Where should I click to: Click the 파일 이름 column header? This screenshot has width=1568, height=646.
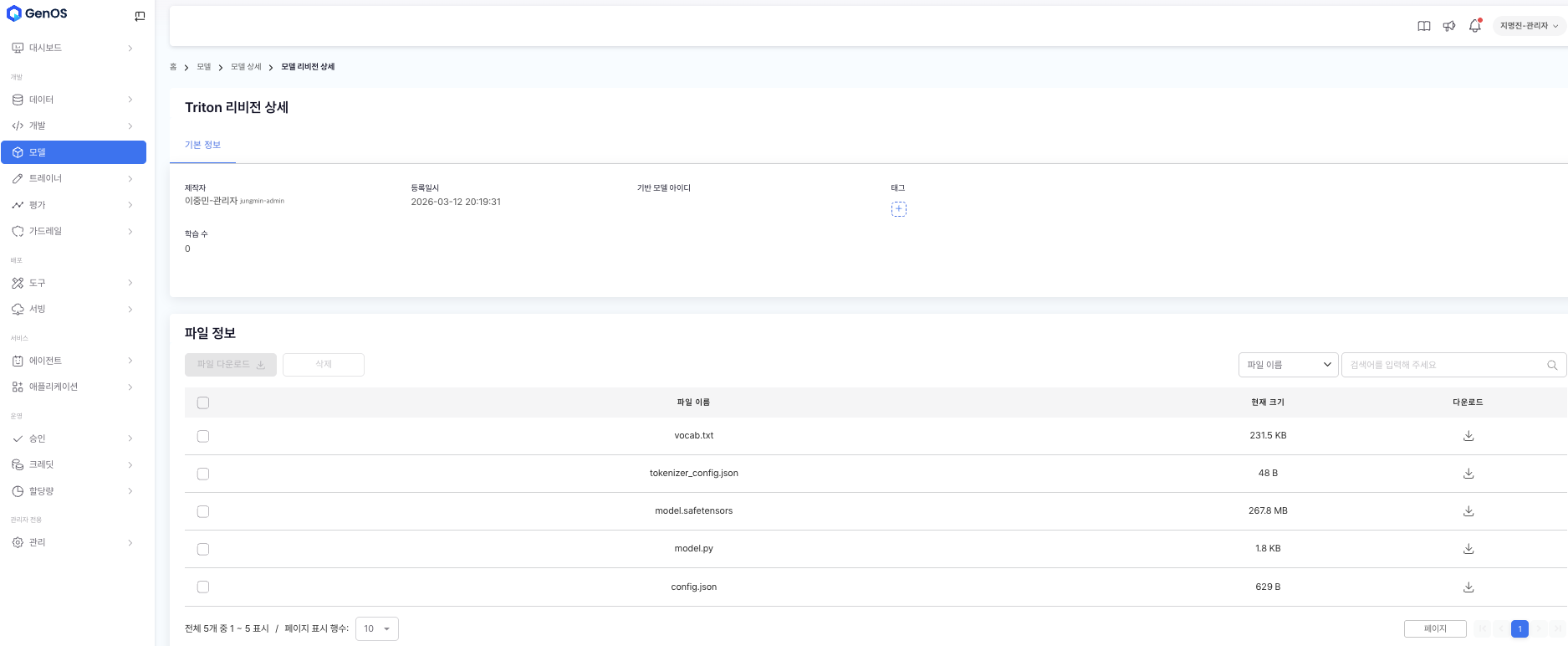(693, 402)
